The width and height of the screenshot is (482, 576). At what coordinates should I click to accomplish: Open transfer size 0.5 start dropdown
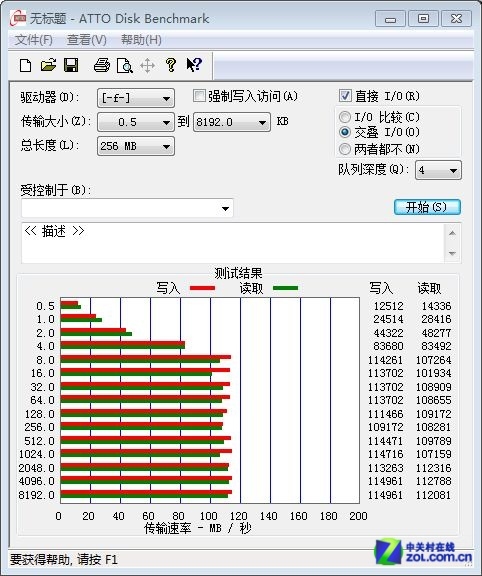pos(136,122)
